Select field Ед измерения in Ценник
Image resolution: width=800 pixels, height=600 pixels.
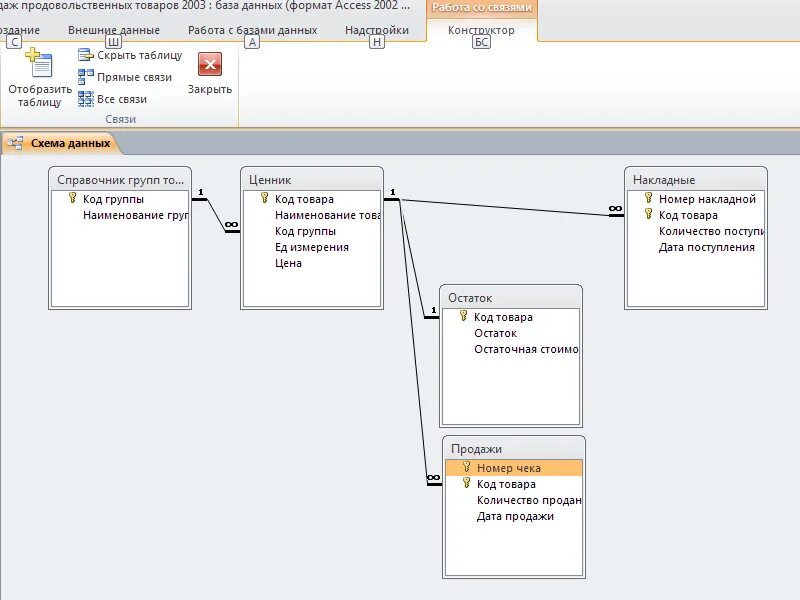(313, 247)
